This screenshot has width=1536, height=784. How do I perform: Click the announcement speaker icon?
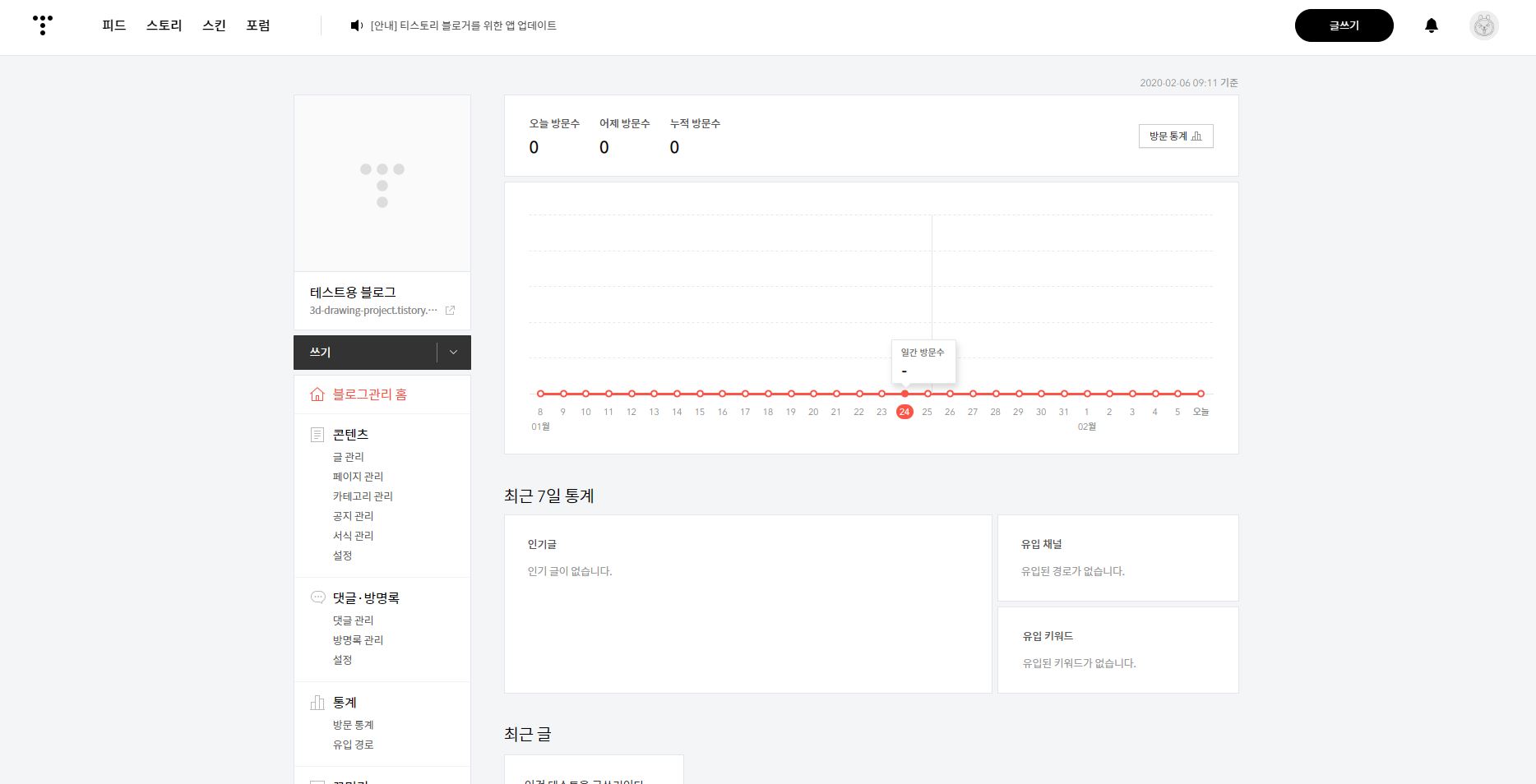356,25
